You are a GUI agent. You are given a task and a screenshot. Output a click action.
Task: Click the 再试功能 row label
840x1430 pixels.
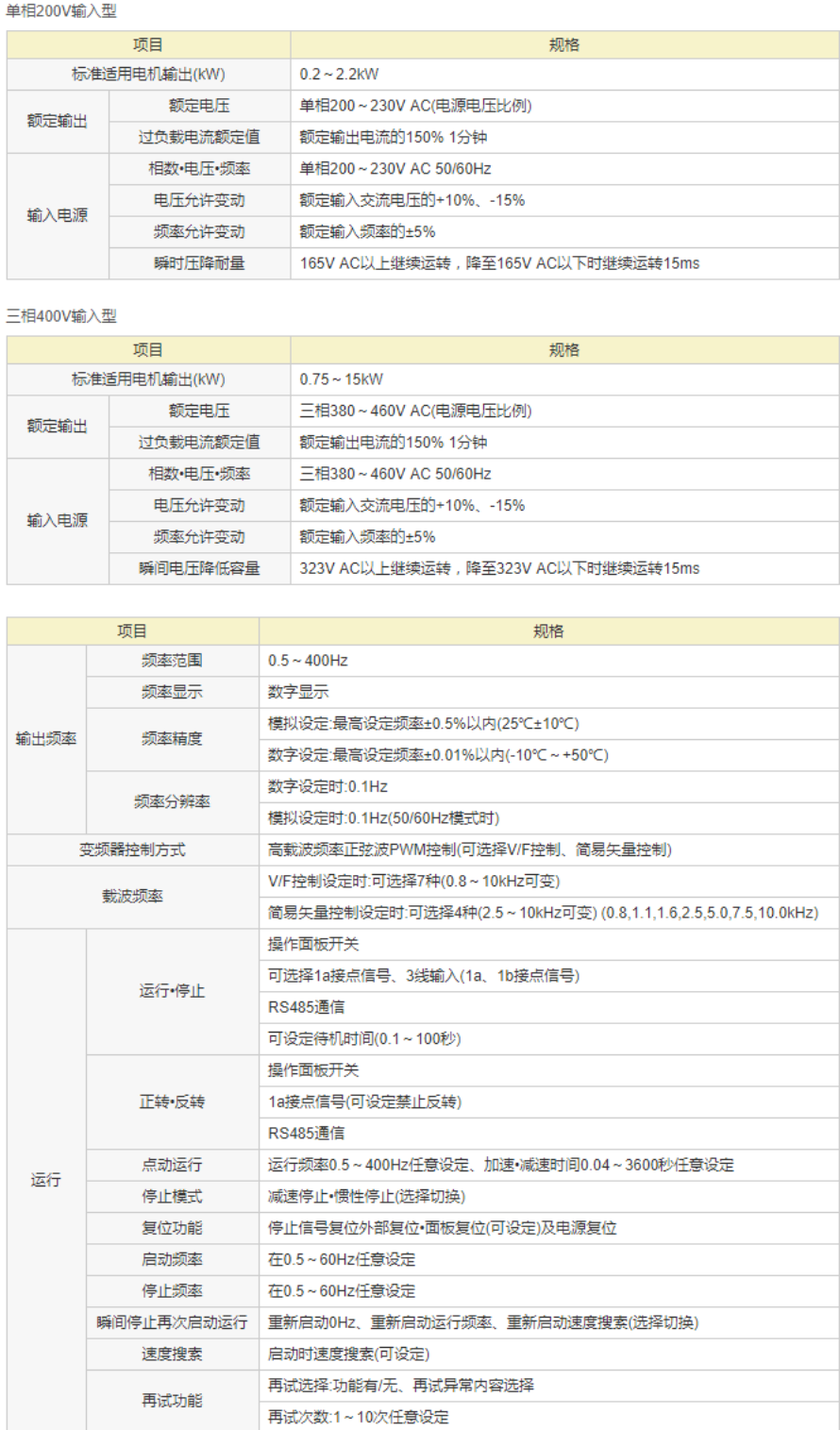click(x=172, y=1401)
